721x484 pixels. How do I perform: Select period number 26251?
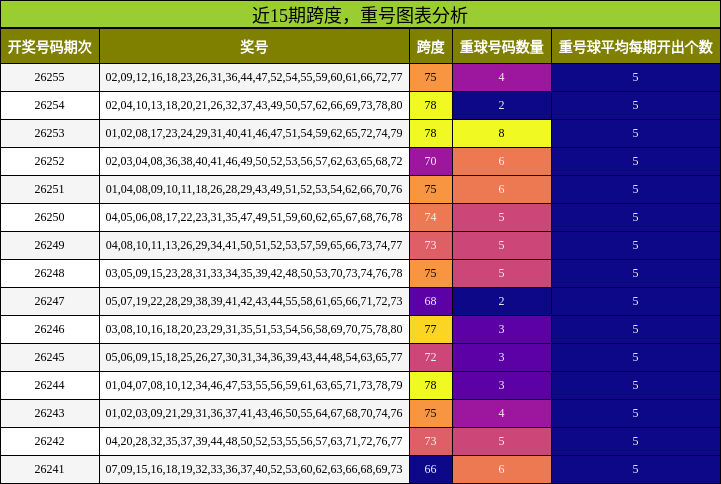click(50, 189)
